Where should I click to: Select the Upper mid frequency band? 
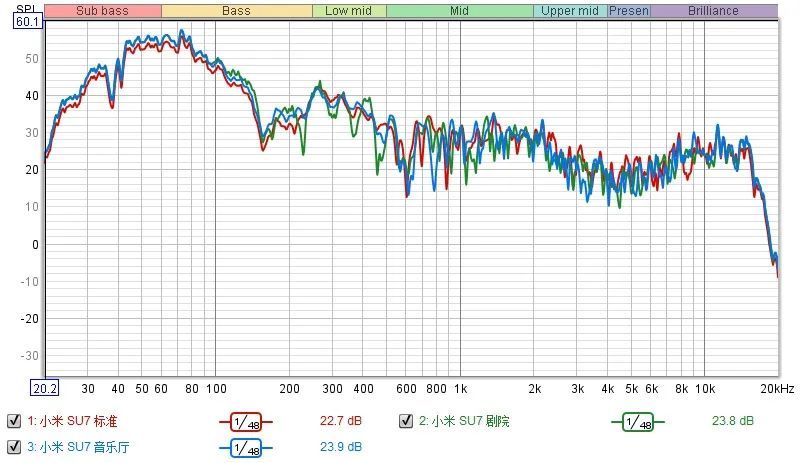point(570,11)
